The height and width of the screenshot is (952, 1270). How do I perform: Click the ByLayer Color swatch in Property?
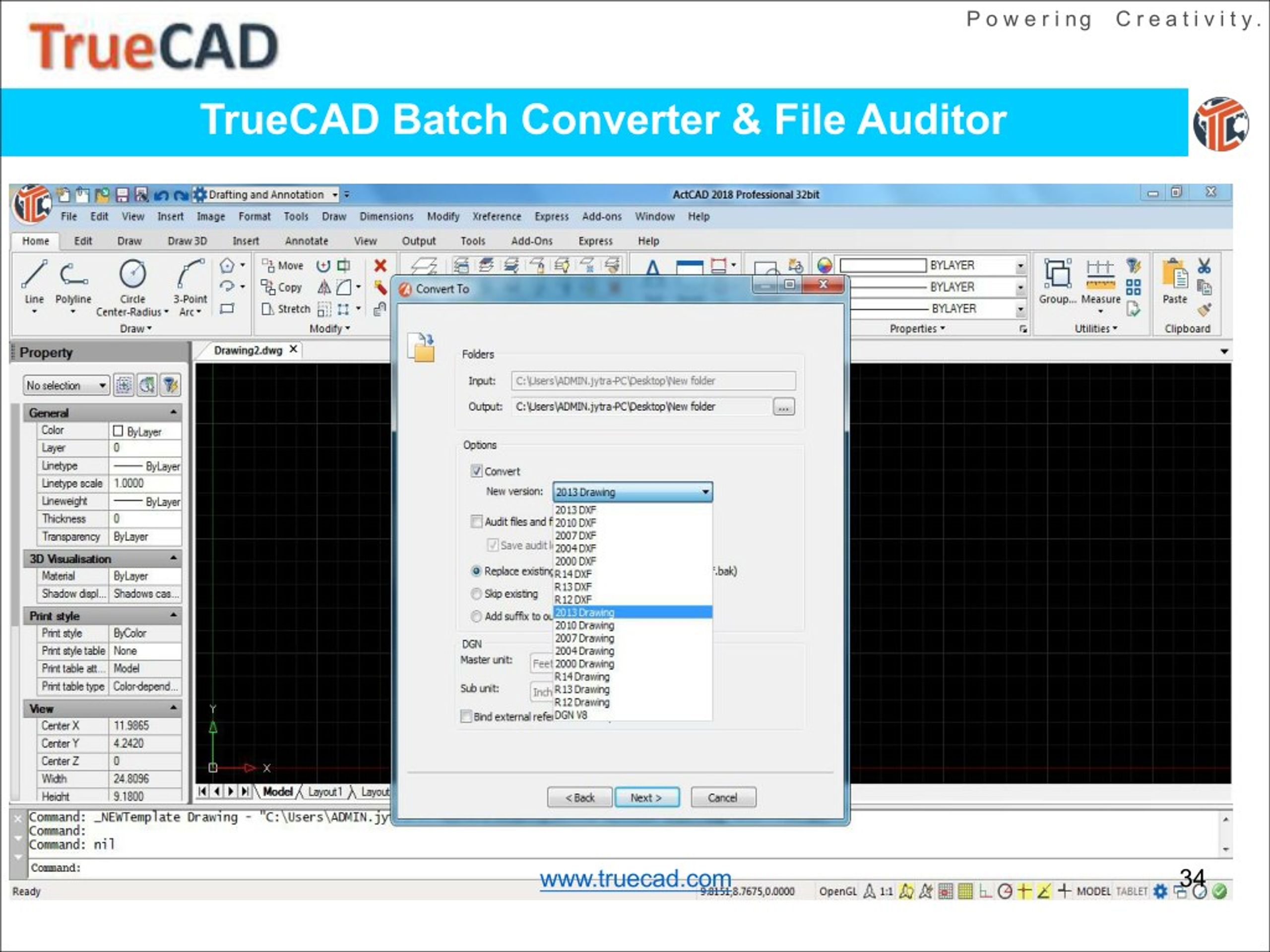tap(118, 430)
